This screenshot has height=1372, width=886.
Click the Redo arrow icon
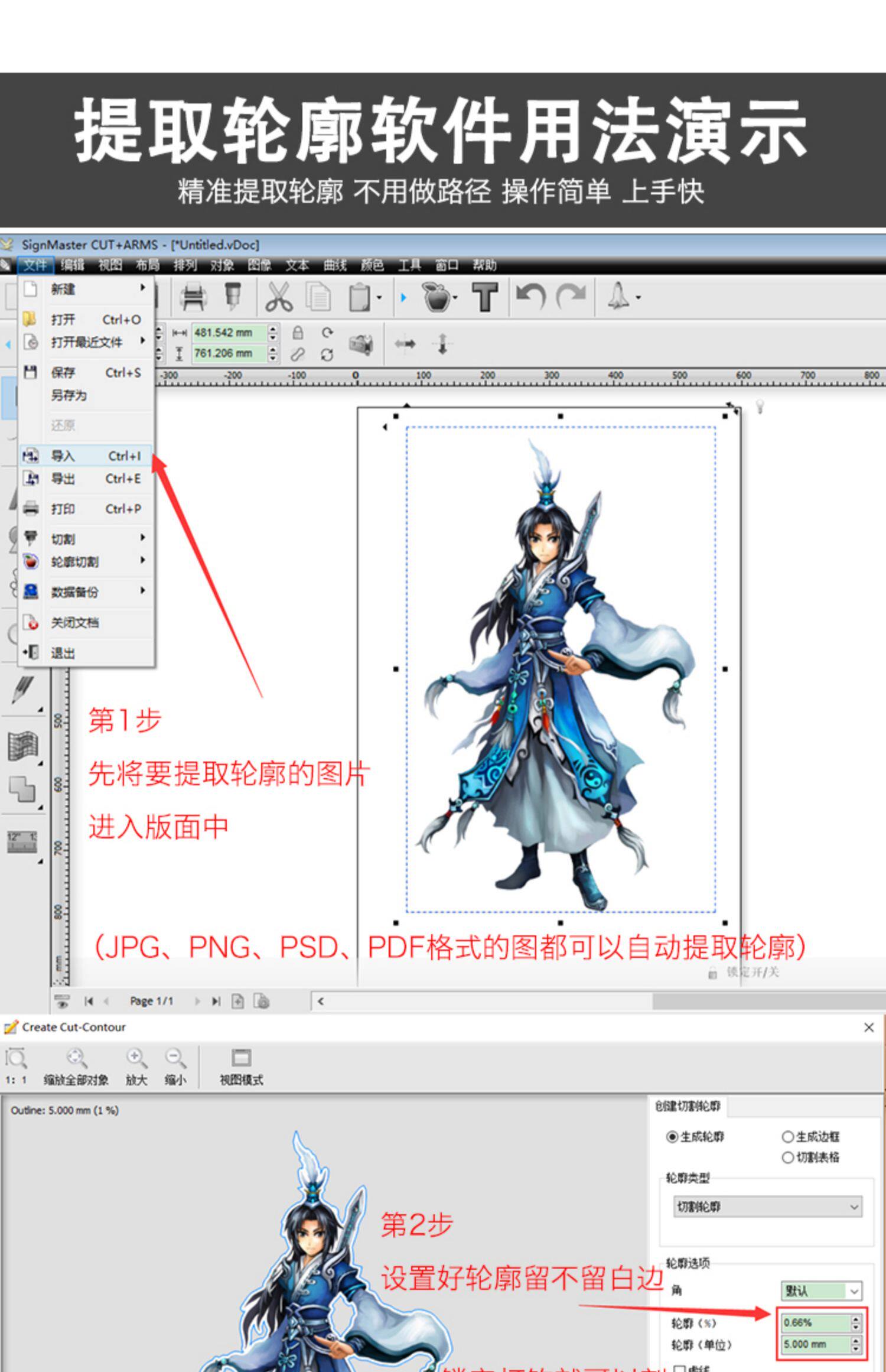[x=571, y=295]
